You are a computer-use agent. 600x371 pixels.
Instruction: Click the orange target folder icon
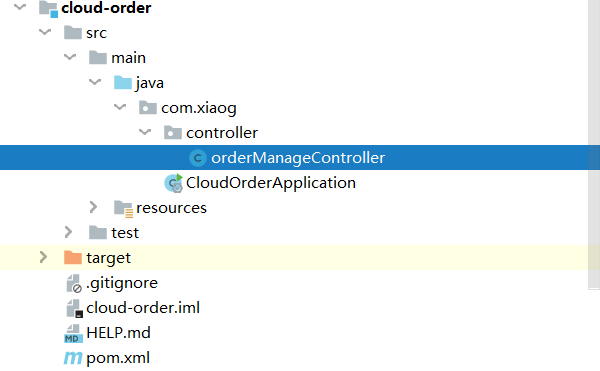[x=73, y=258]
